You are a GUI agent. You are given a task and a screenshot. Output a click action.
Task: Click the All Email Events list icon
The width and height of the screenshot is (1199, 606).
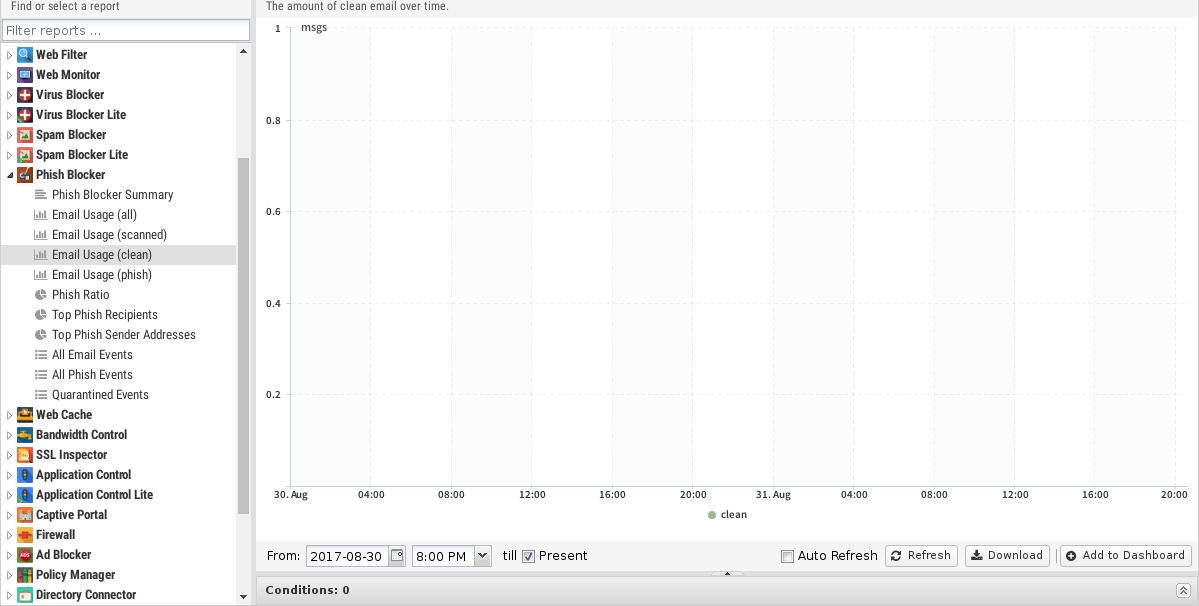point(41,355)
